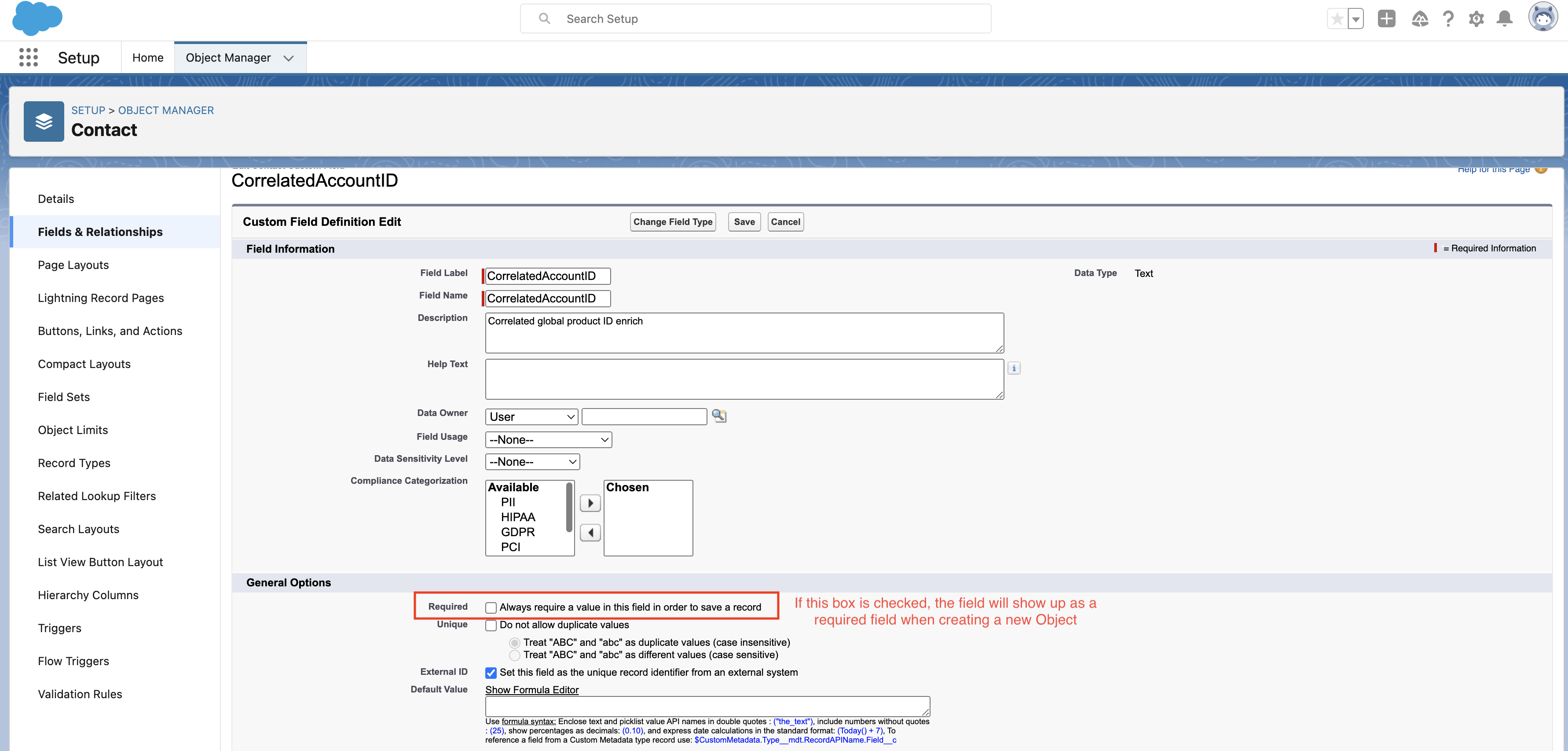Open Page Layouts in sidebar
The image size is (1568, 751).
tap(73, 265)
